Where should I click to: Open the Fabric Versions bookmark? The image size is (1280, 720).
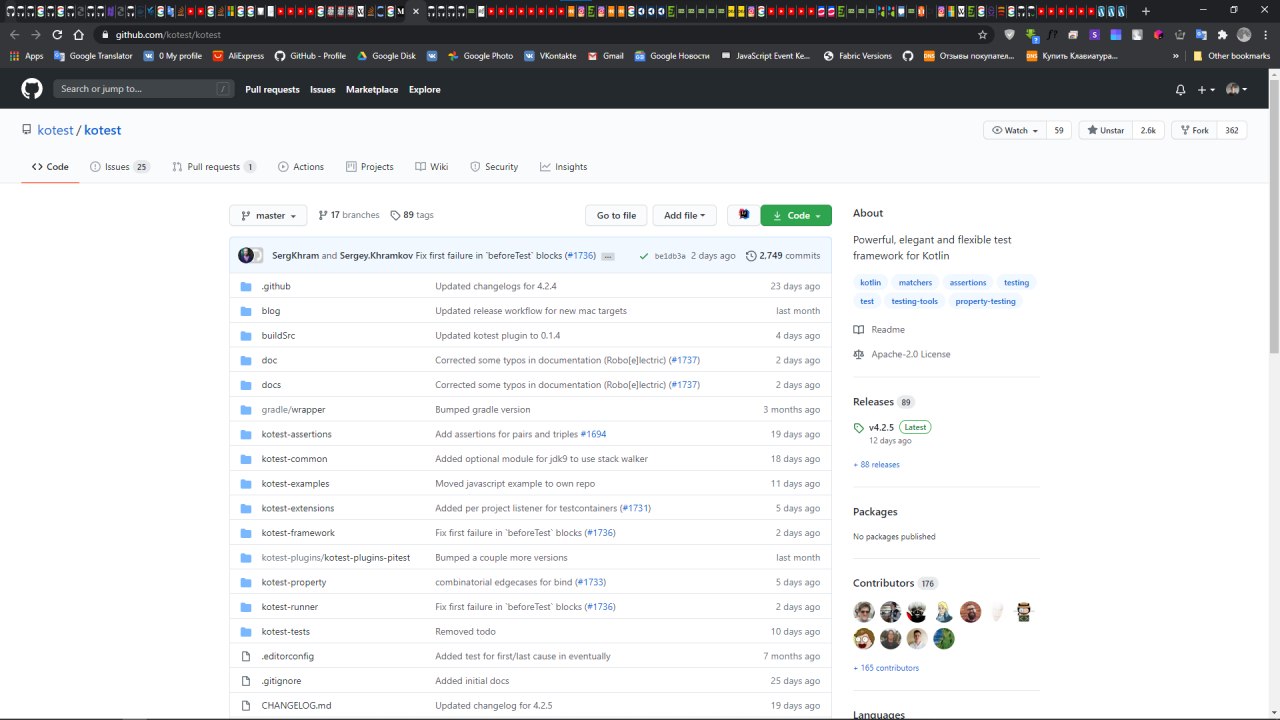pos(857,56)
